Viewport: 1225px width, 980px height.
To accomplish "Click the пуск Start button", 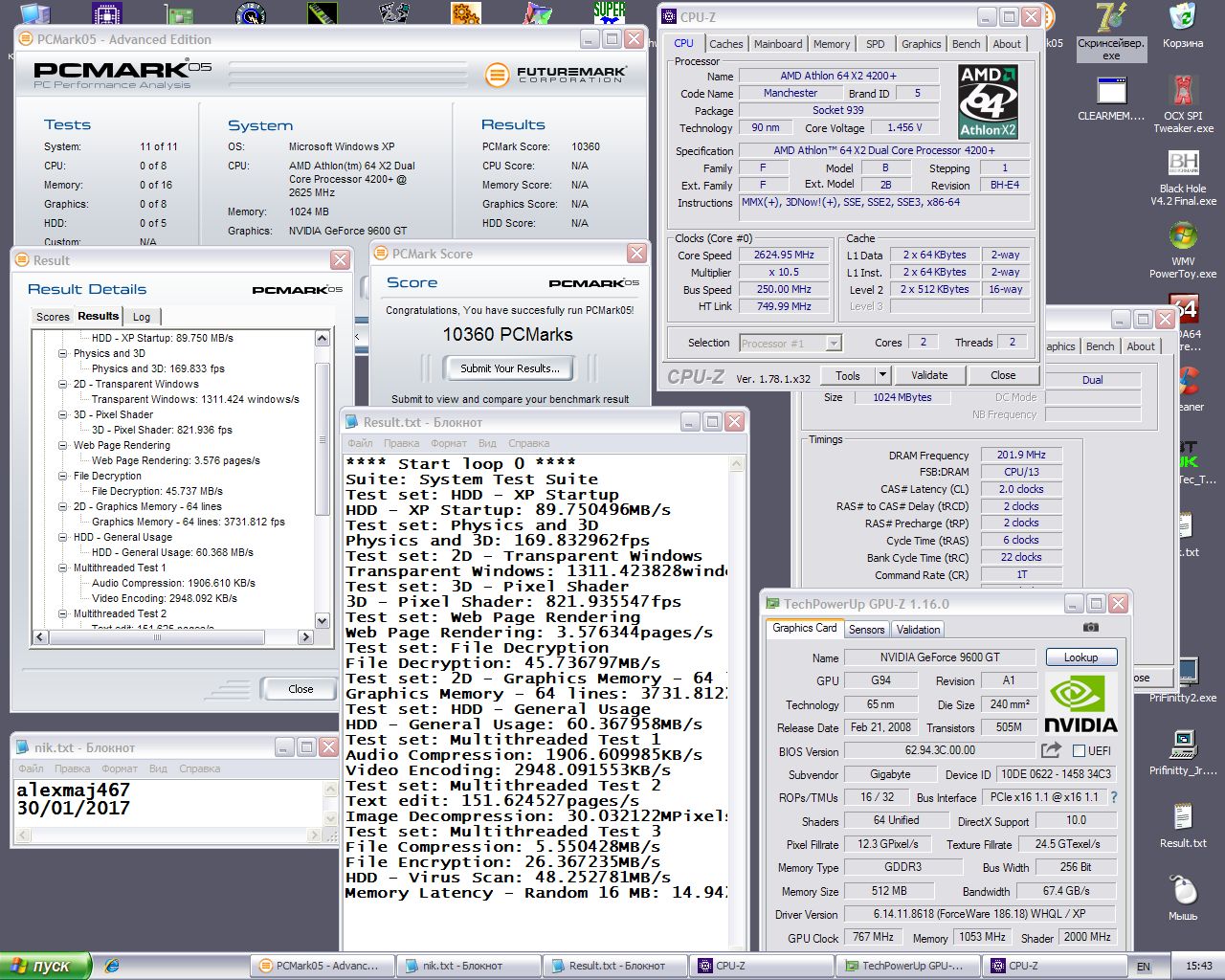I will click(46, 966).
